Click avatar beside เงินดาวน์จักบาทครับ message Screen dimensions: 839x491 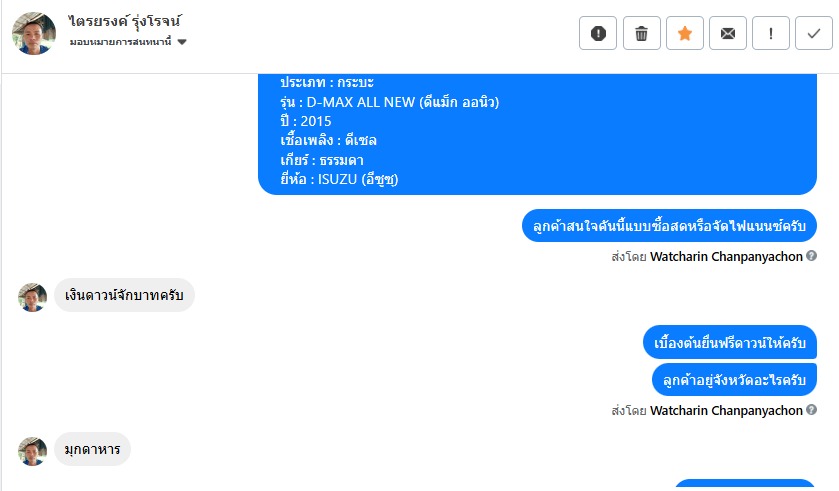[x=33, y=297]
